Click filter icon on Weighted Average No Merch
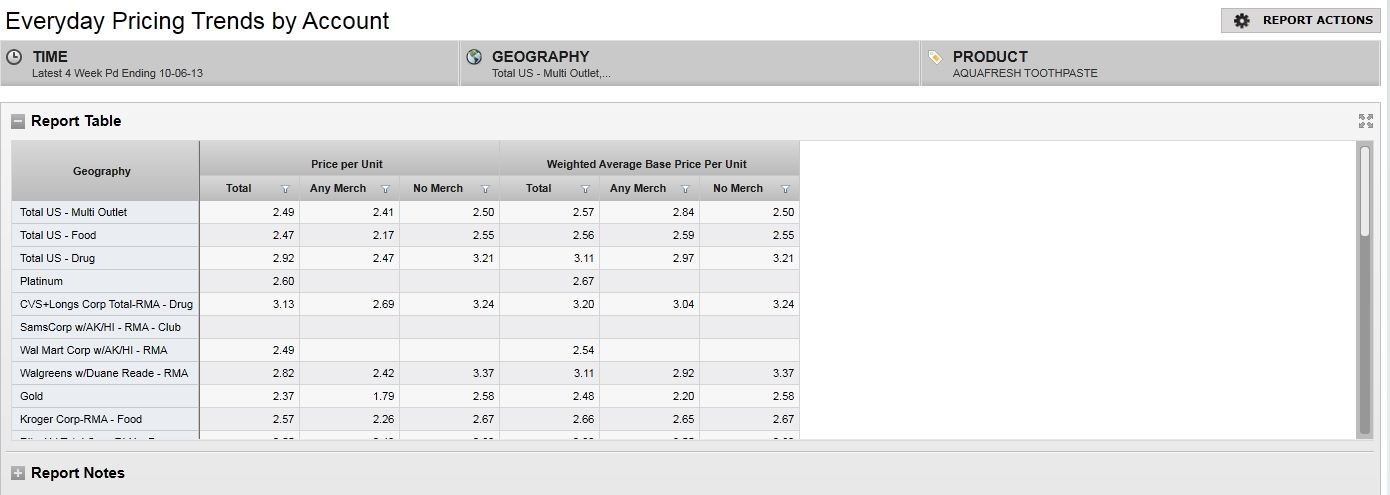Image resolution: width=1390 pixels, height=495 pixels. (x=785, y=189)
